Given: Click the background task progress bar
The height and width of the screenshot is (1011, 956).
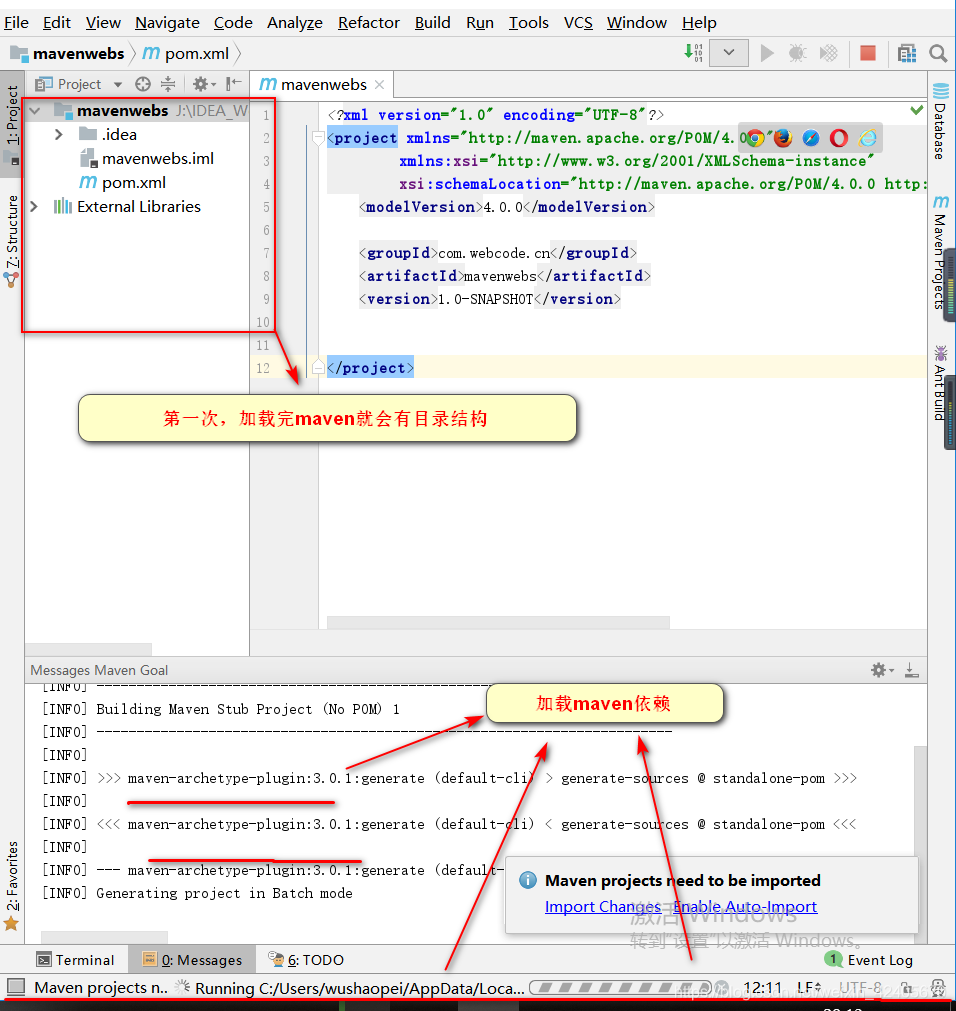Looking at the screenshot, I should point(619,987).
